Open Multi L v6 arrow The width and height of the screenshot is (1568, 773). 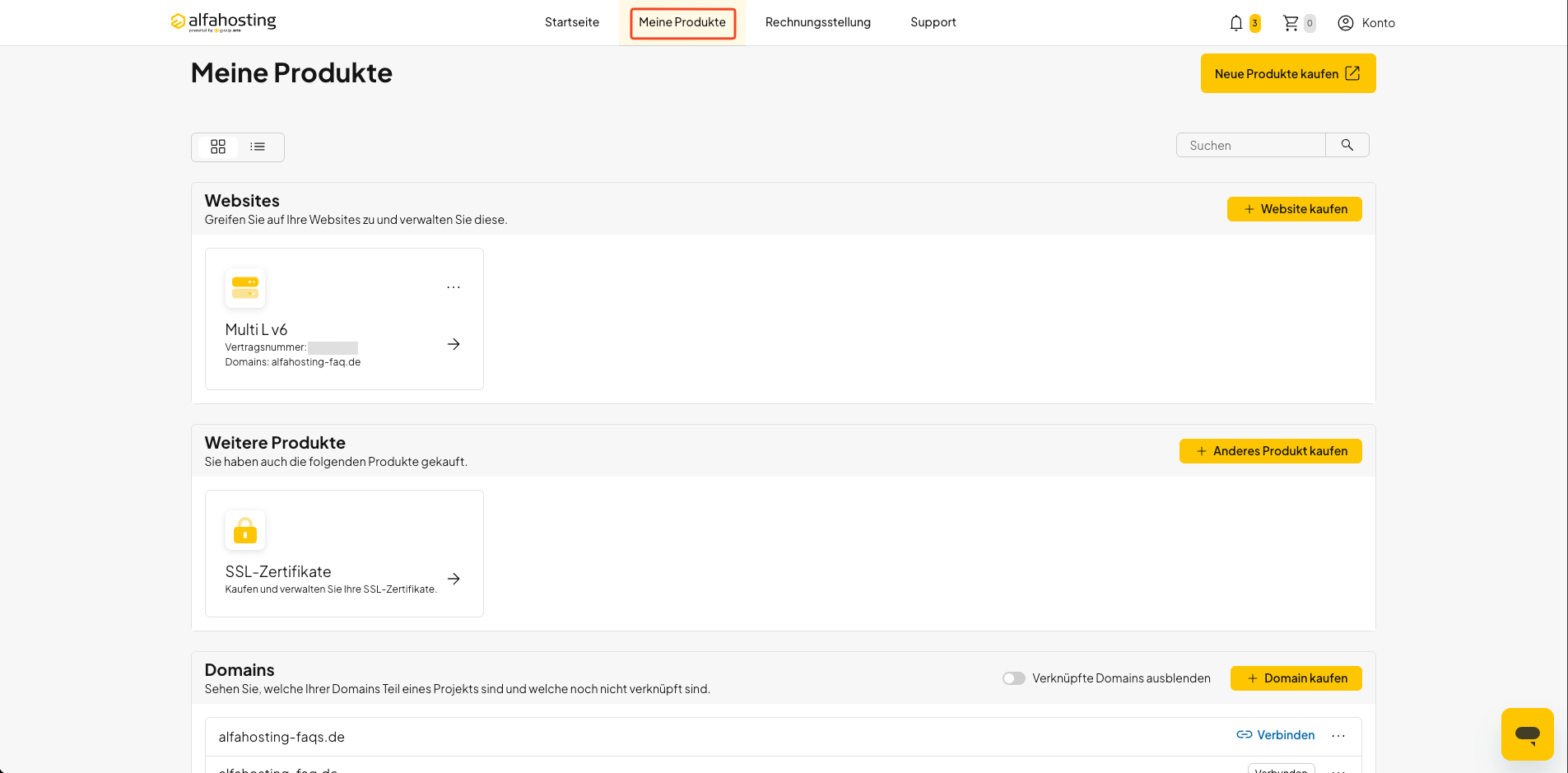point(454,344)
